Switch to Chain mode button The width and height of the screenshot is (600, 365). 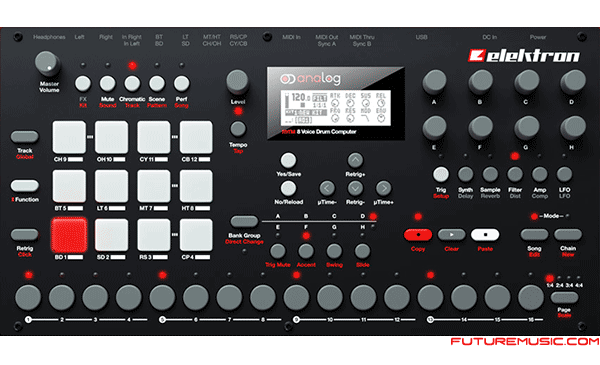(x=568, y=235)
